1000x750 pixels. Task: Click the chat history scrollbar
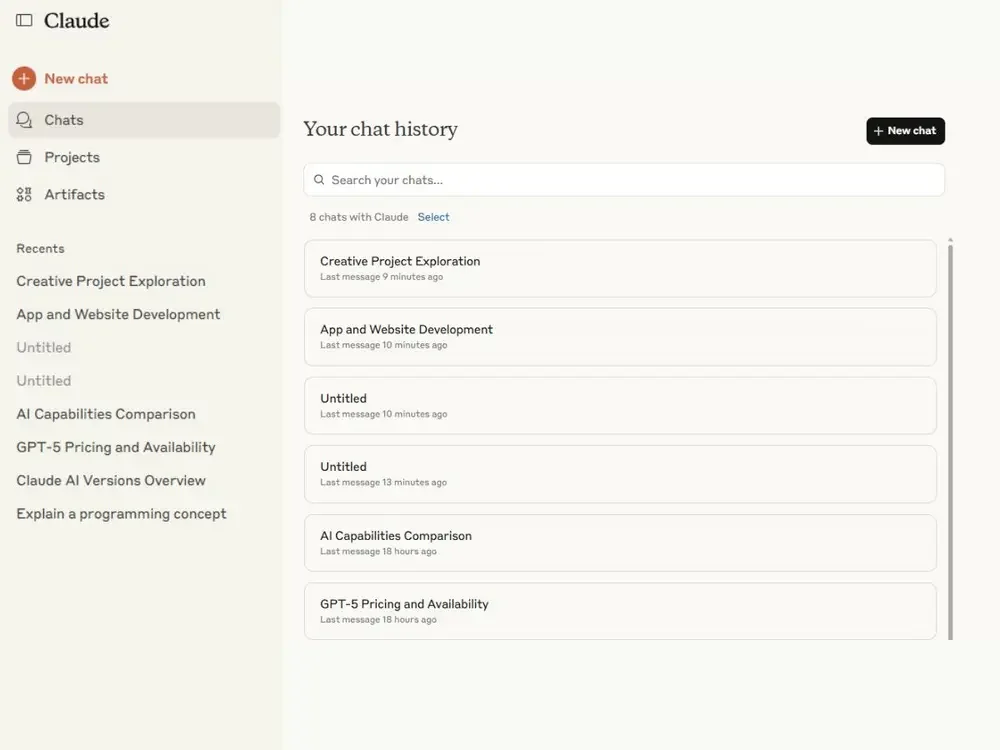950,442
